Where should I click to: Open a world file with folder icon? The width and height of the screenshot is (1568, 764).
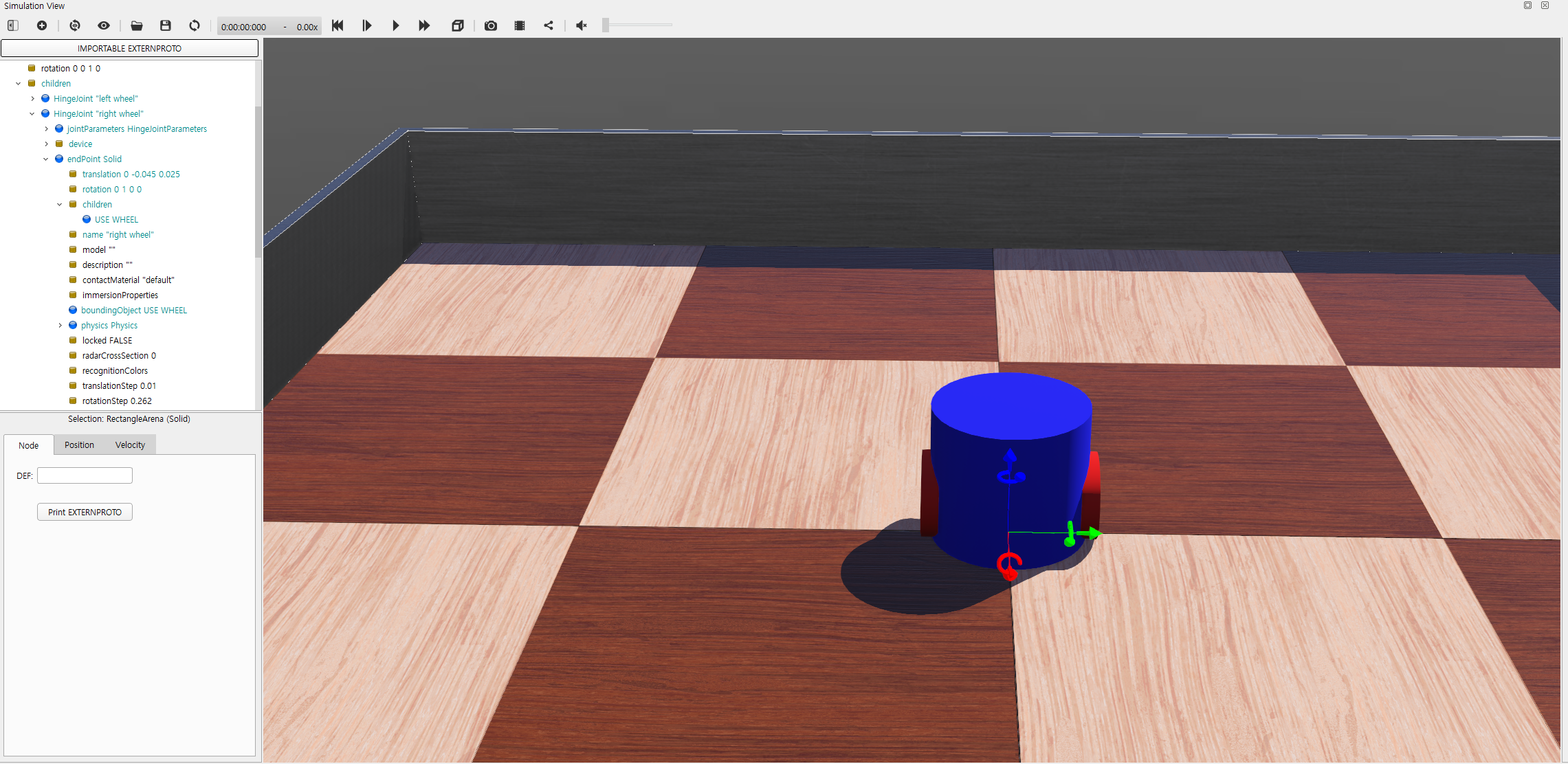(137, 25)
